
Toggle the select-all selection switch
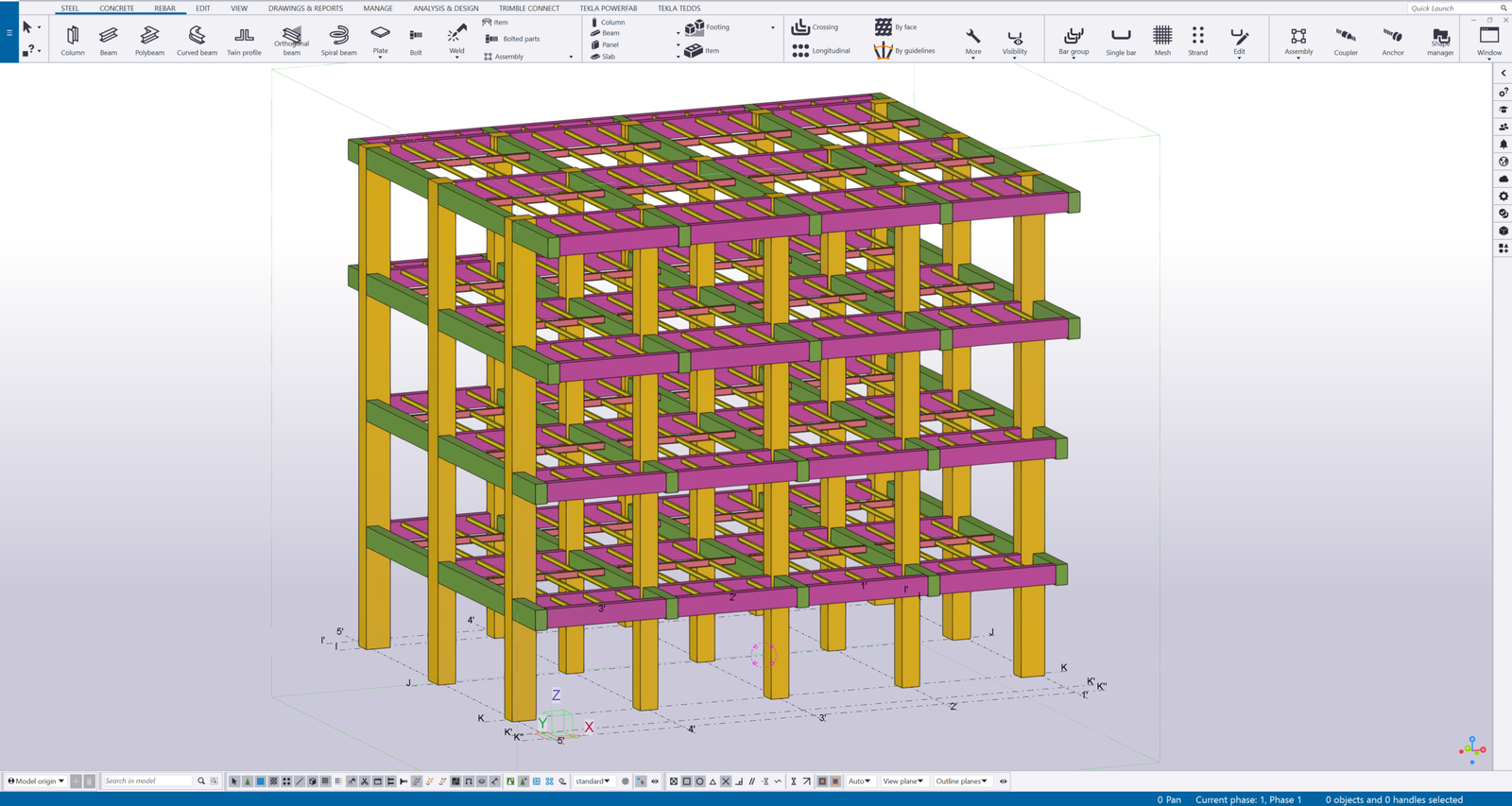(x=234, y=781)
